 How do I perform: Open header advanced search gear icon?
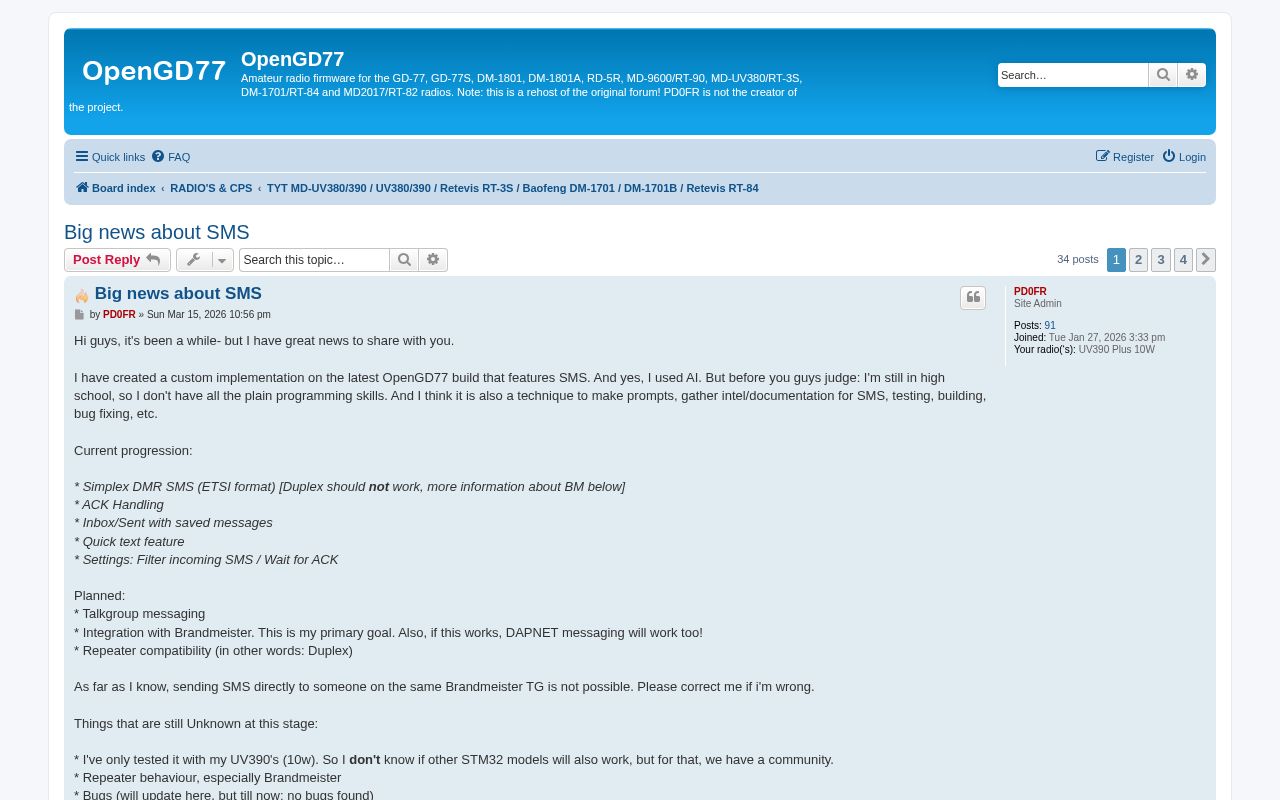point(1192,75)
